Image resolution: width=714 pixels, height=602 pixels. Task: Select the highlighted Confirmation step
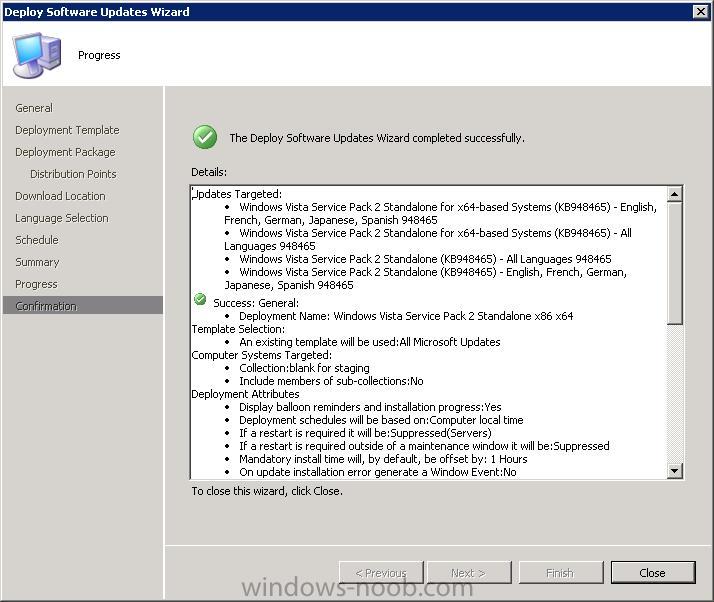[x=83, y=306]
